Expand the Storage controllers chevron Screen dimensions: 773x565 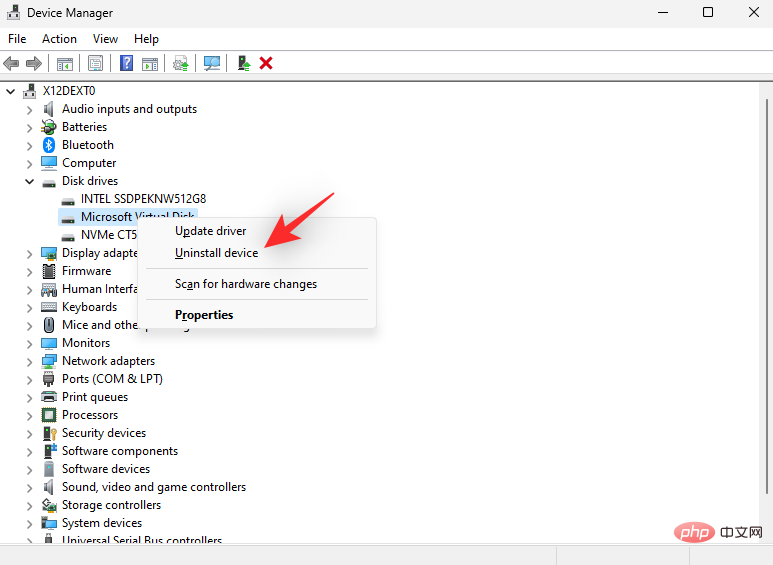[x=30, y=506]
